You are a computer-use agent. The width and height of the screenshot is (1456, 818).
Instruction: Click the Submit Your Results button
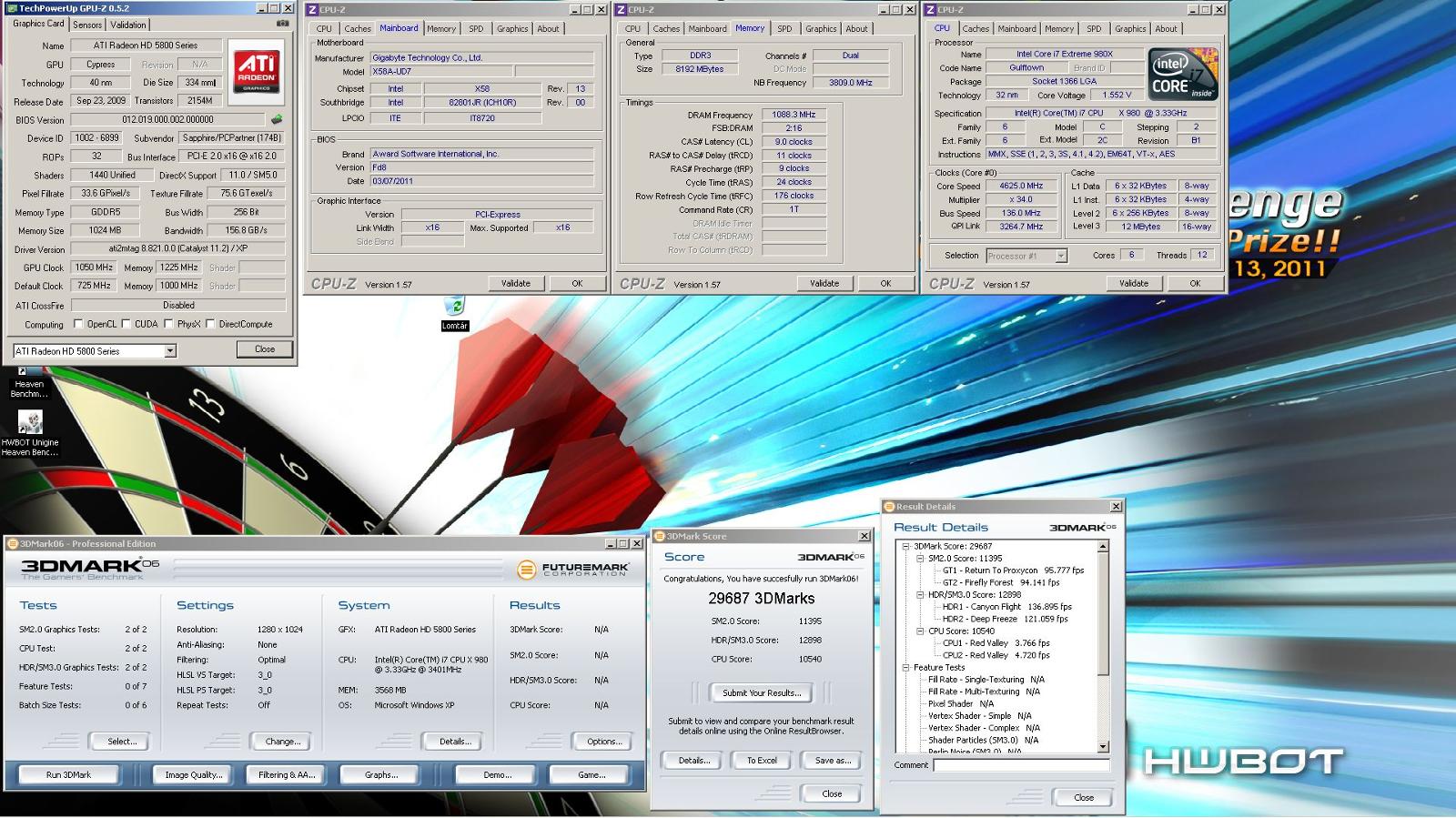(762, 693)
